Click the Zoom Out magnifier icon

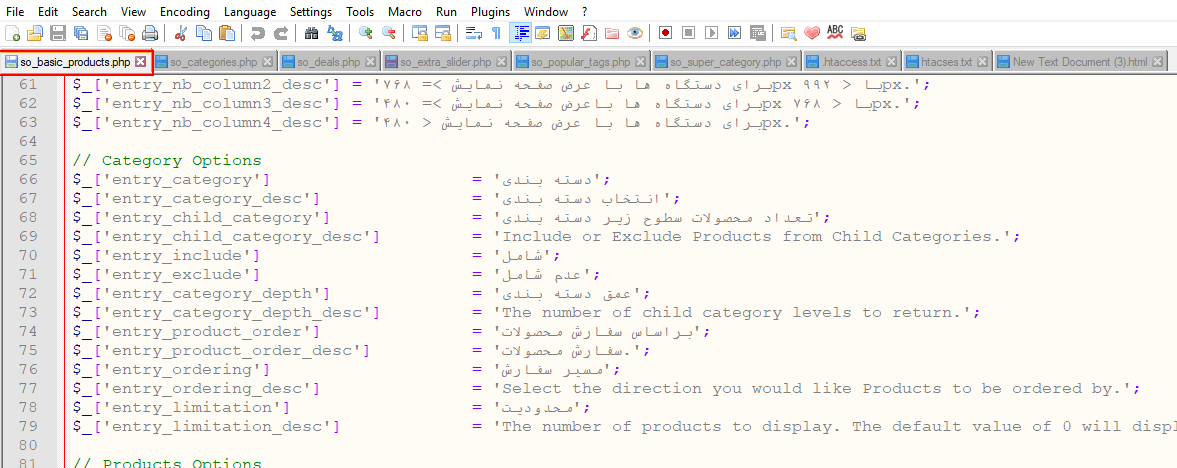(x=389, y=33)
